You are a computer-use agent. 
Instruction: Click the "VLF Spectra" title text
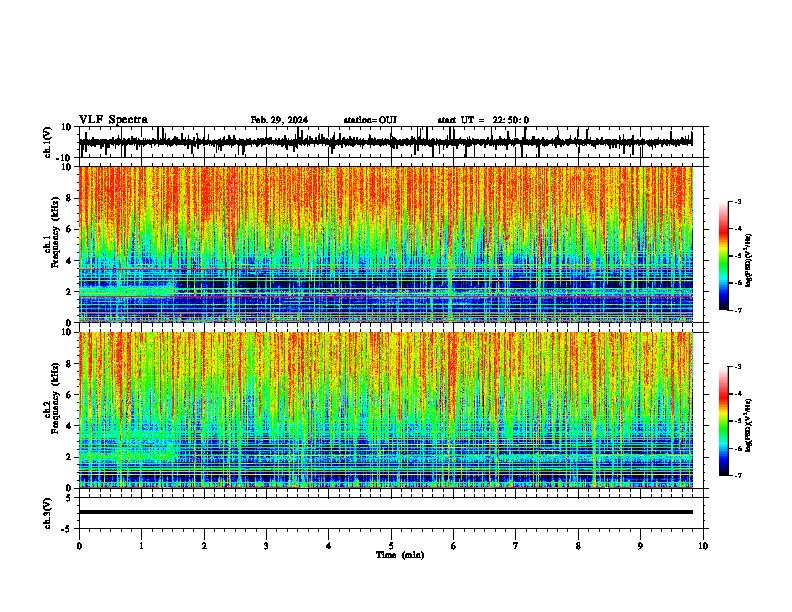pyautogui.click(x=113, y=120)
